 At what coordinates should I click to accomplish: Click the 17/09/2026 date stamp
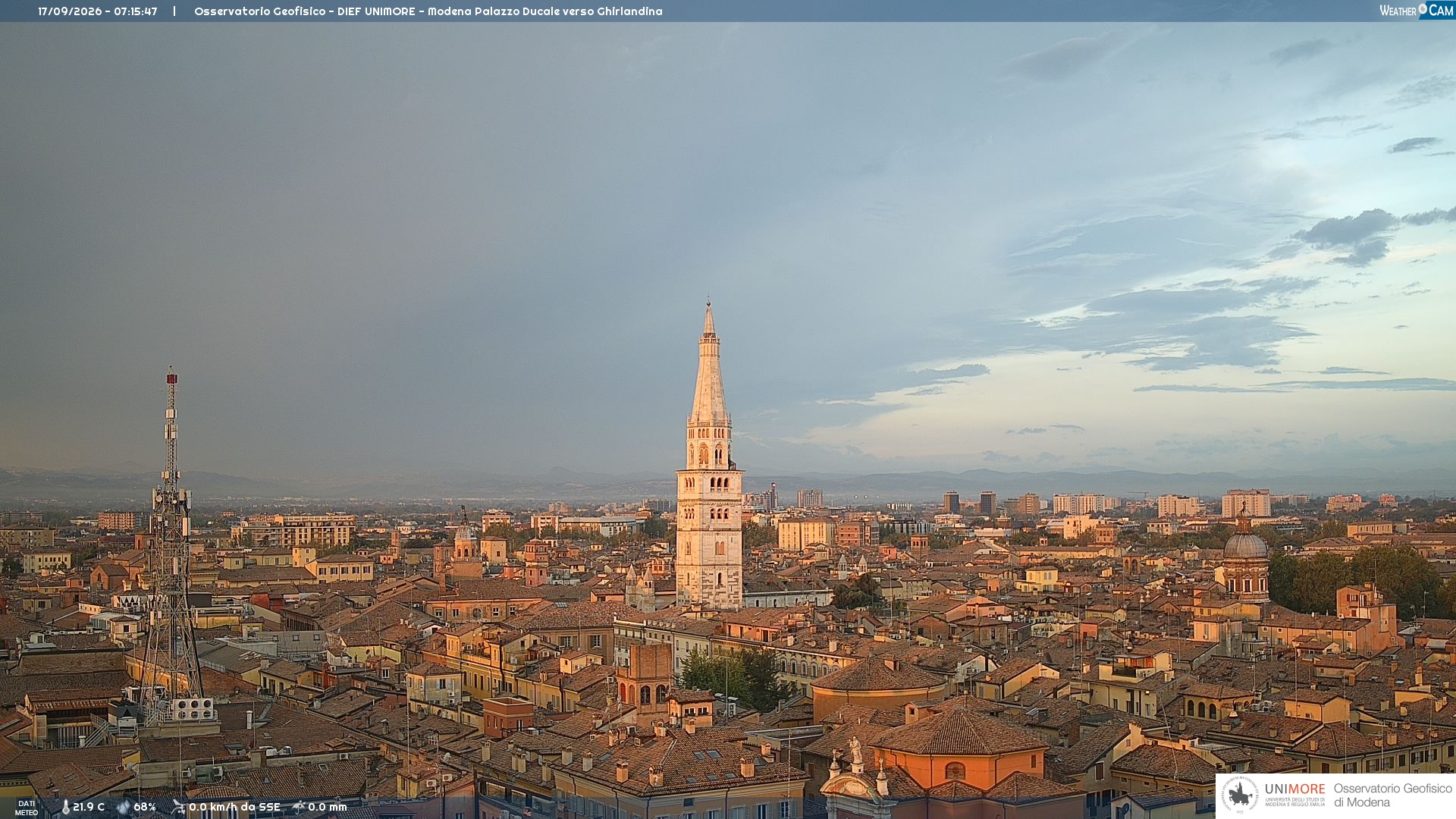tap(70, 11)
